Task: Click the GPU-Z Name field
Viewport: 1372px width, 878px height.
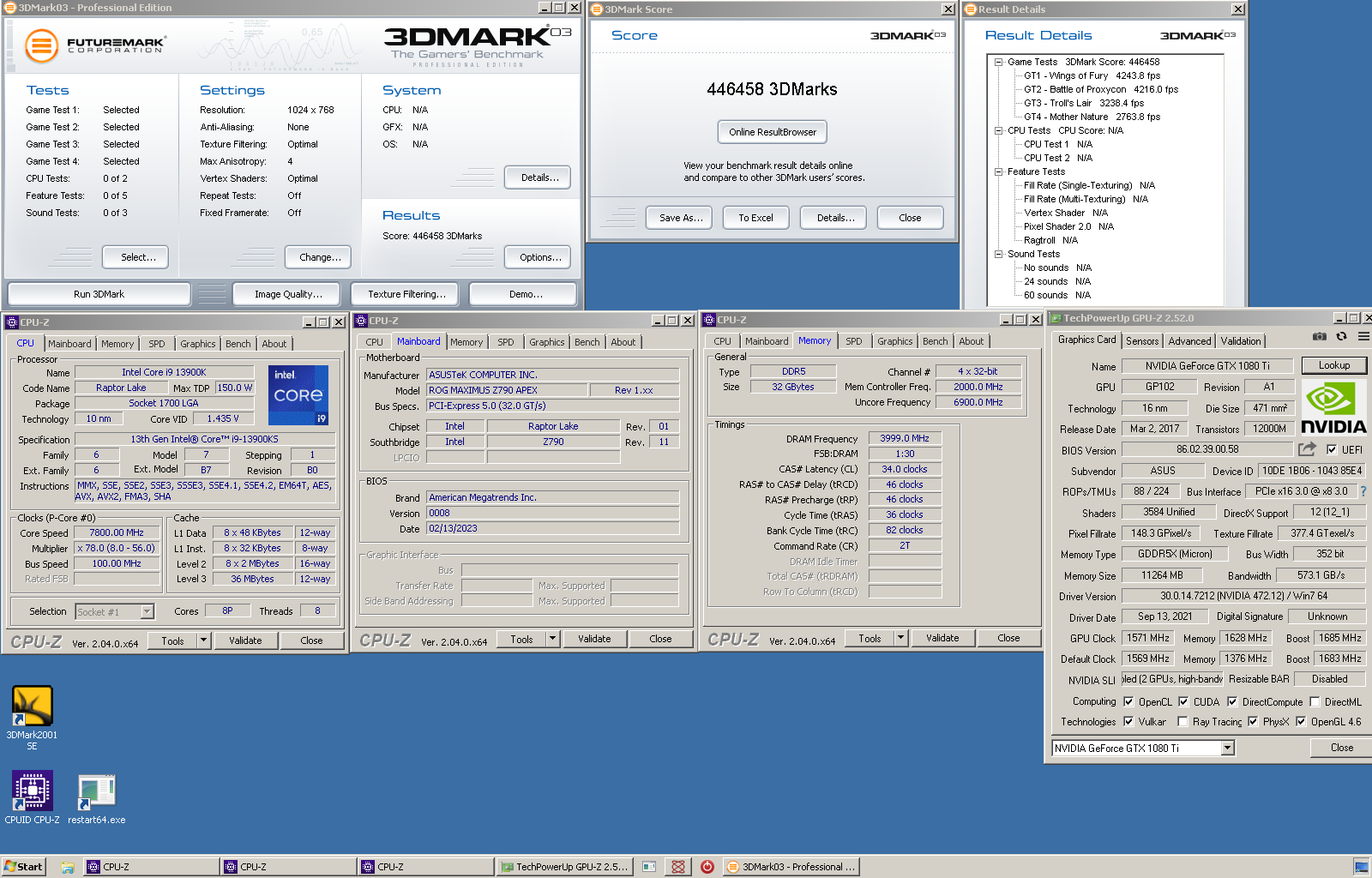Action: click(x=1207, y=366)
